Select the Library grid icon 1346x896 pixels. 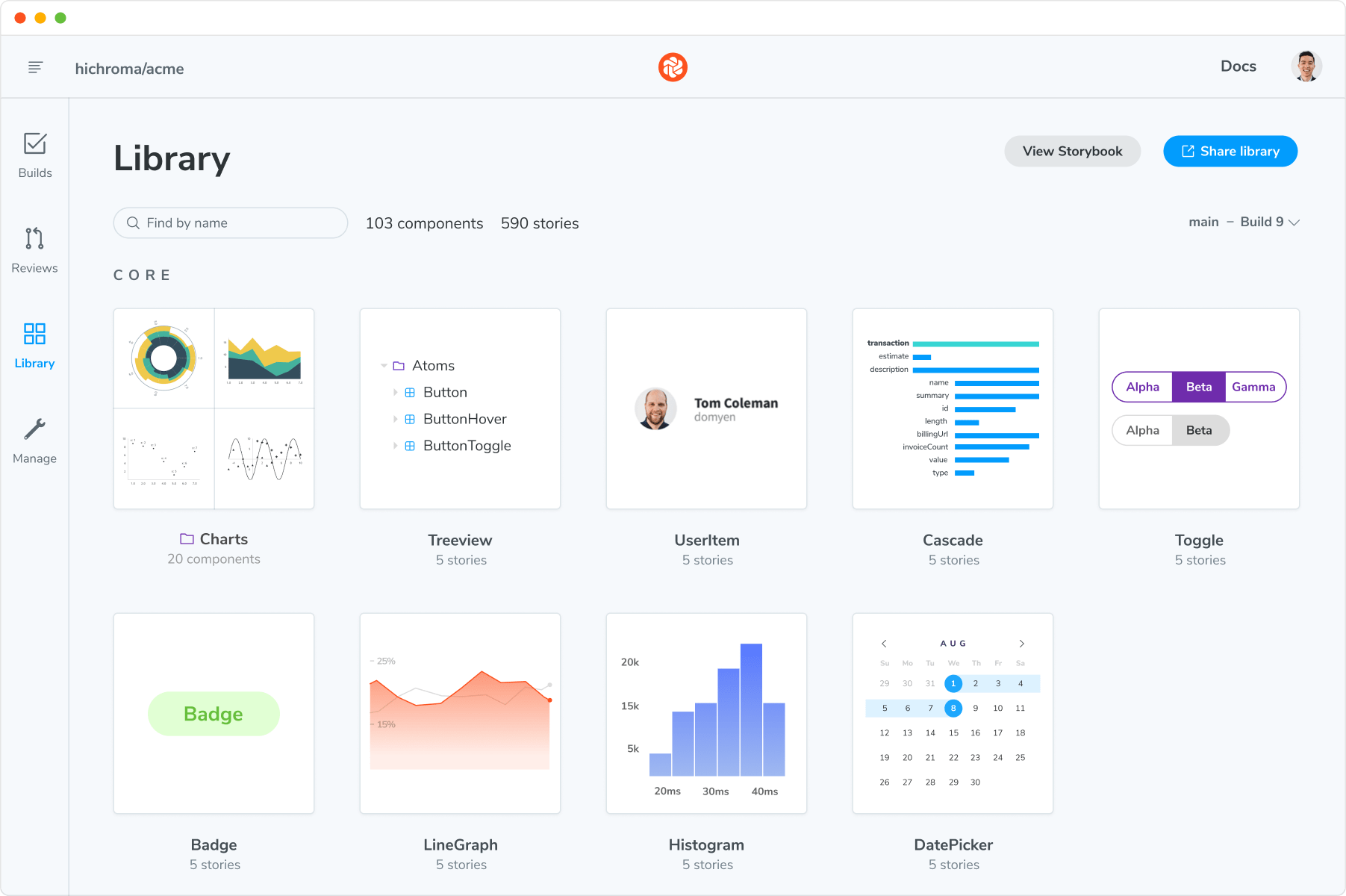click(x=34, y=334)
